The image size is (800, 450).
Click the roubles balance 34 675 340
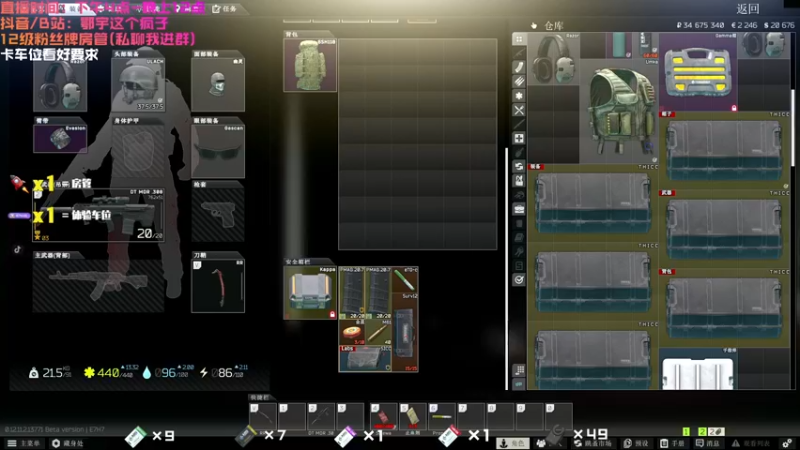700,25
